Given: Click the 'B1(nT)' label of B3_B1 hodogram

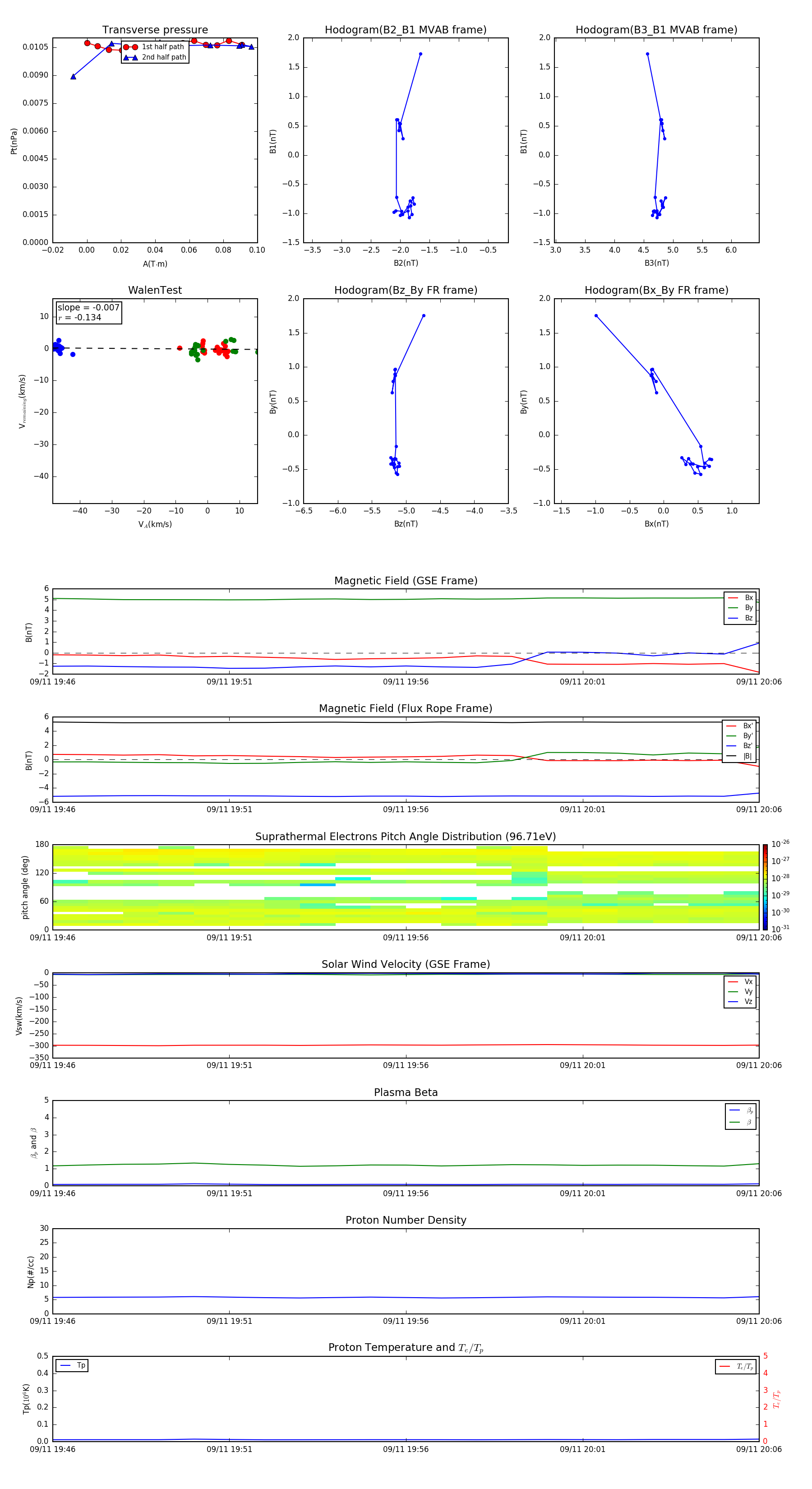Looking at the screenshot, I should point(524,140).
